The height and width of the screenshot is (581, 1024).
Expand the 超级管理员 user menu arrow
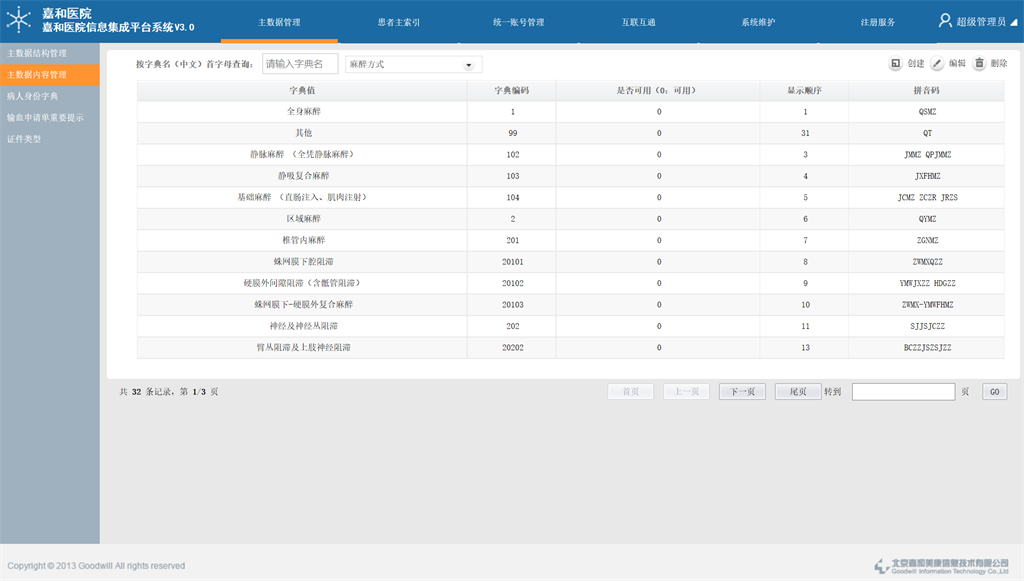(x=1014, y=22)
